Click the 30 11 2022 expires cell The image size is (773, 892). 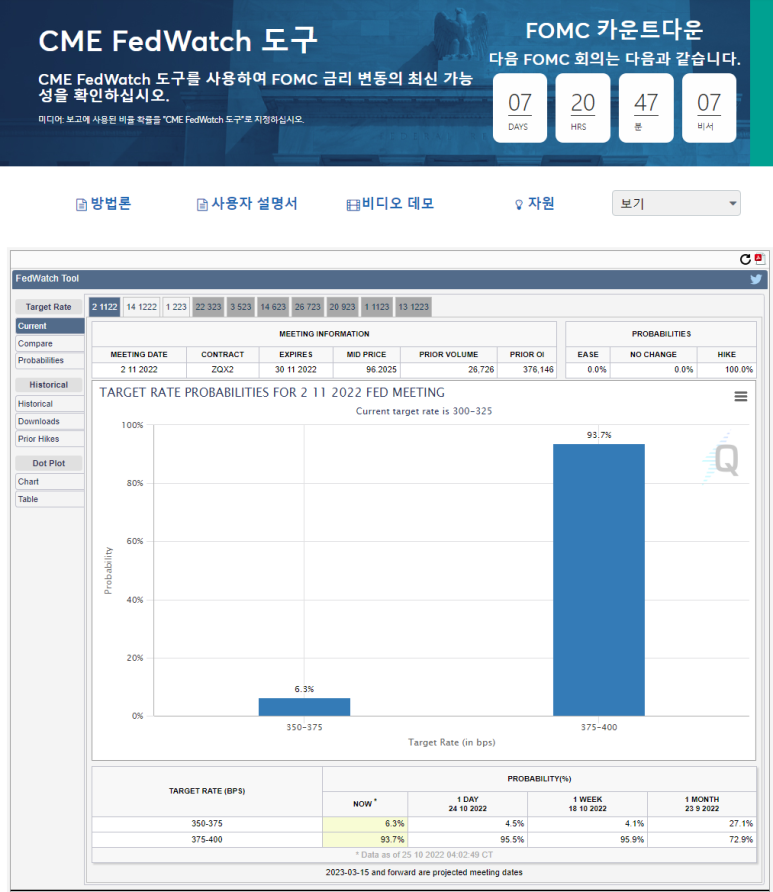[296, 370]
